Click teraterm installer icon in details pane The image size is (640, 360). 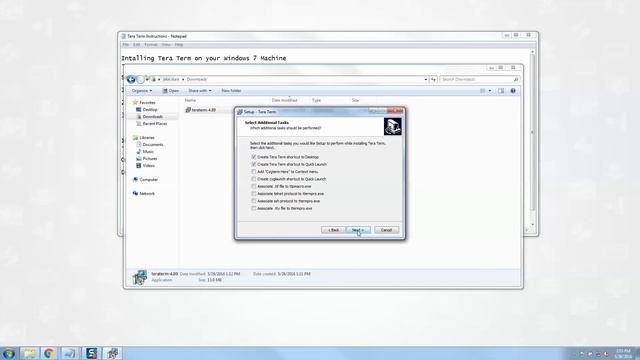point(140,277)
